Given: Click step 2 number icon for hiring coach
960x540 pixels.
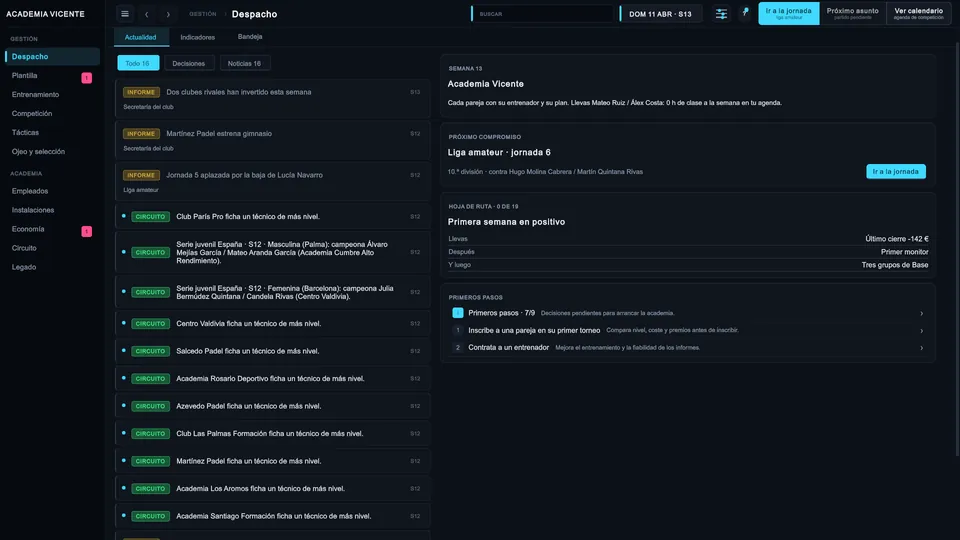Looking at the screenshot, I should click(457, 347).
